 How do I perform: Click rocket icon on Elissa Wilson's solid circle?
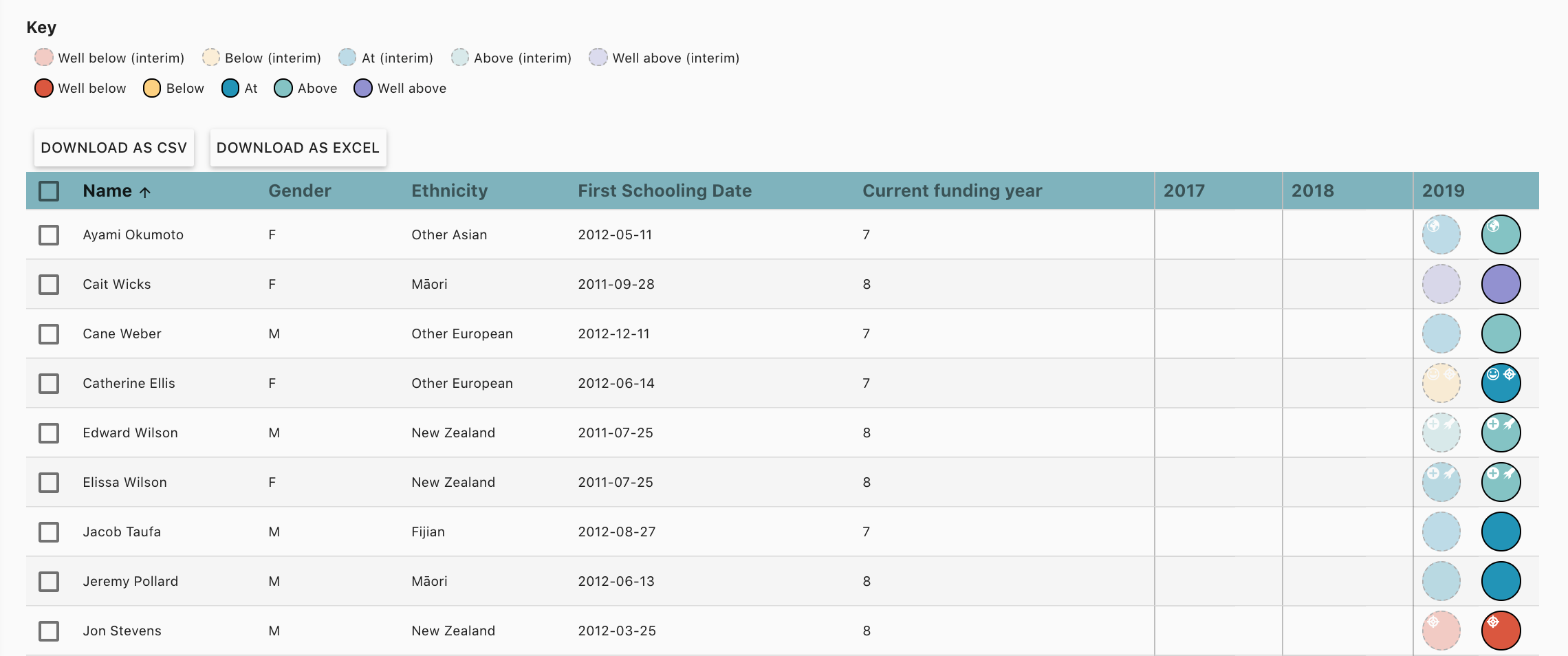click(1509, 474)
